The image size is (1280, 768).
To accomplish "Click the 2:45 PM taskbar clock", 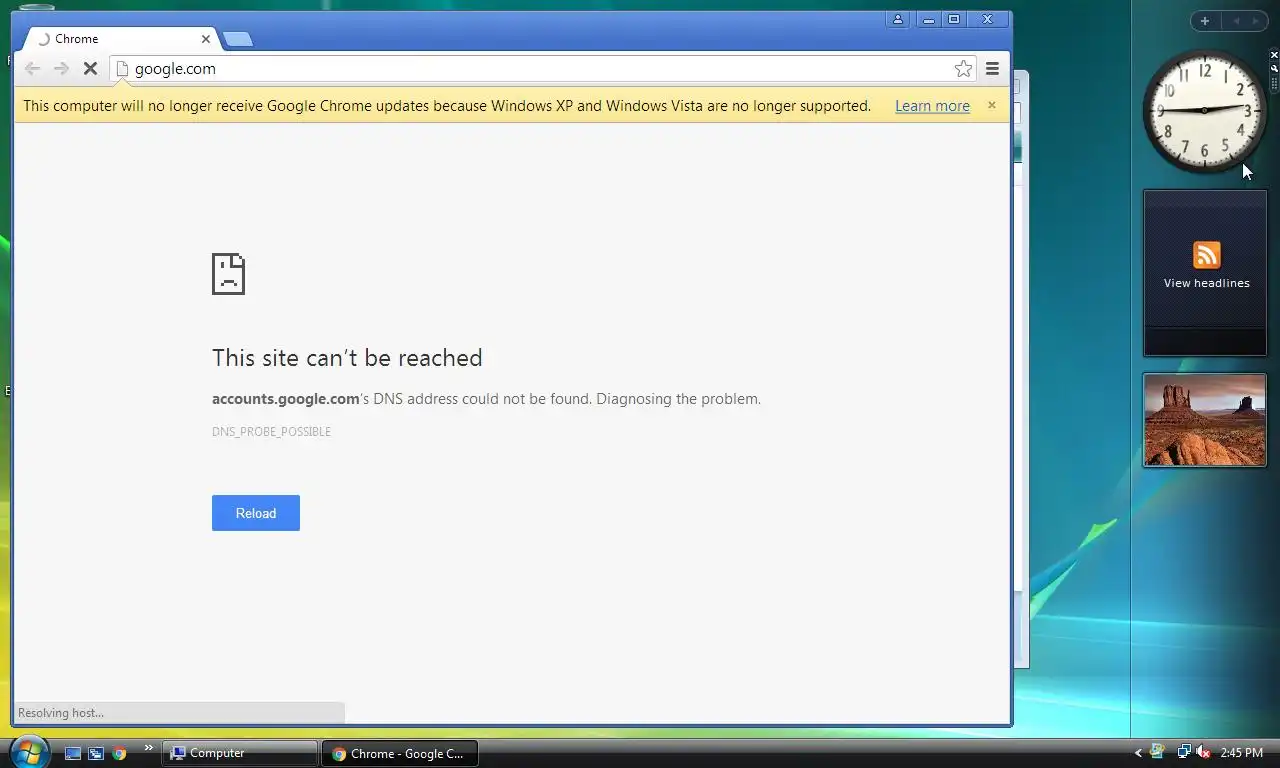I will coord(1242,753).
